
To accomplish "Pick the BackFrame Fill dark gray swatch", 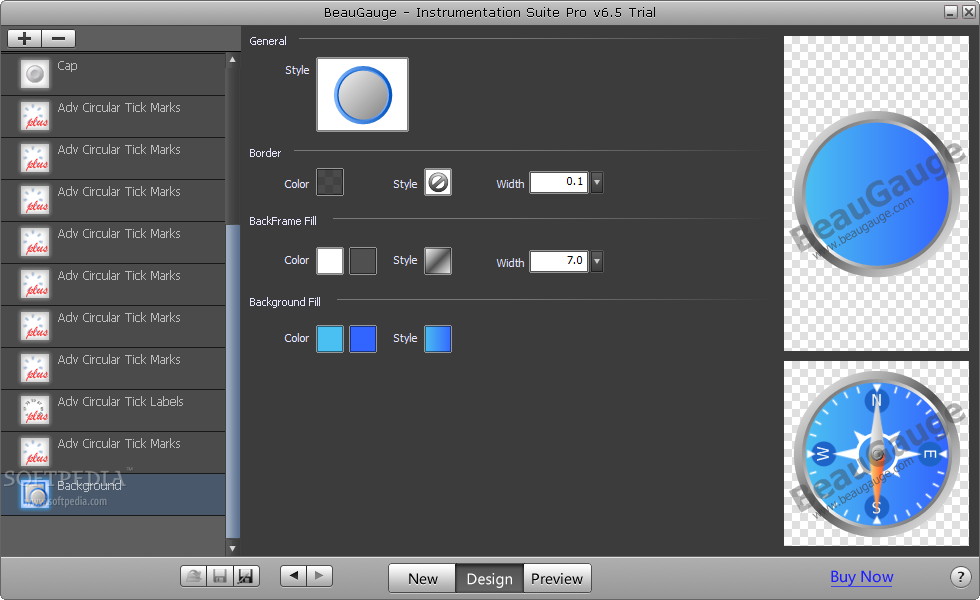I will coord(363,261).
